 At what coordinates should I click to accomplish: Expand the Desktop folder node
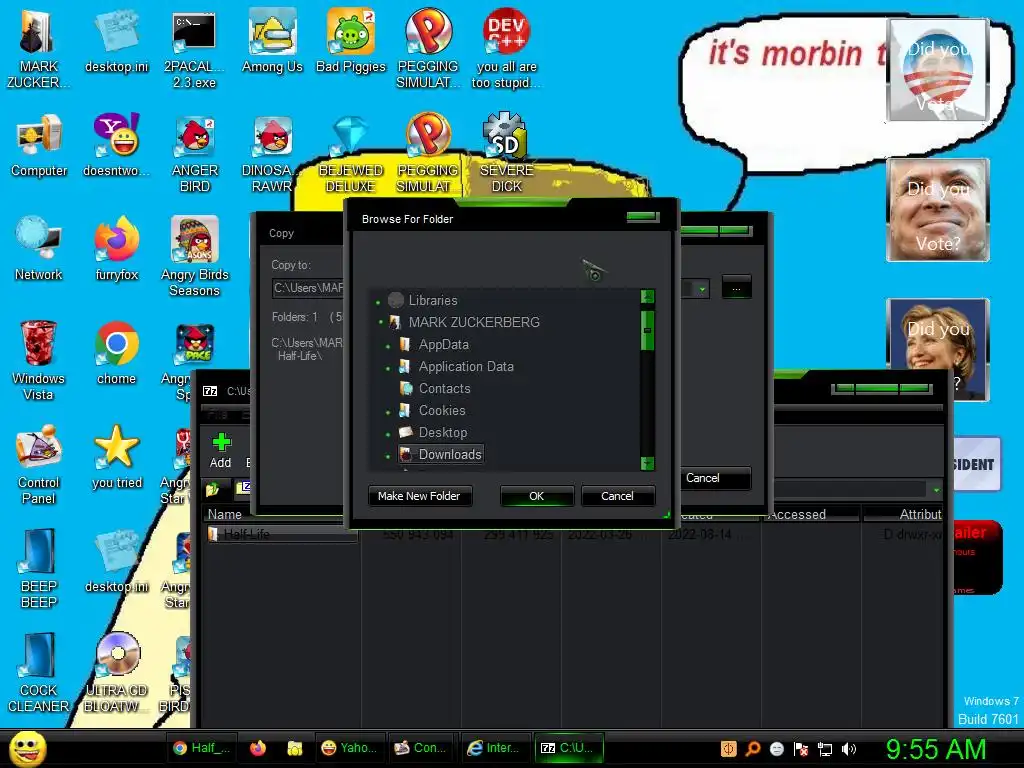[388, 434]
